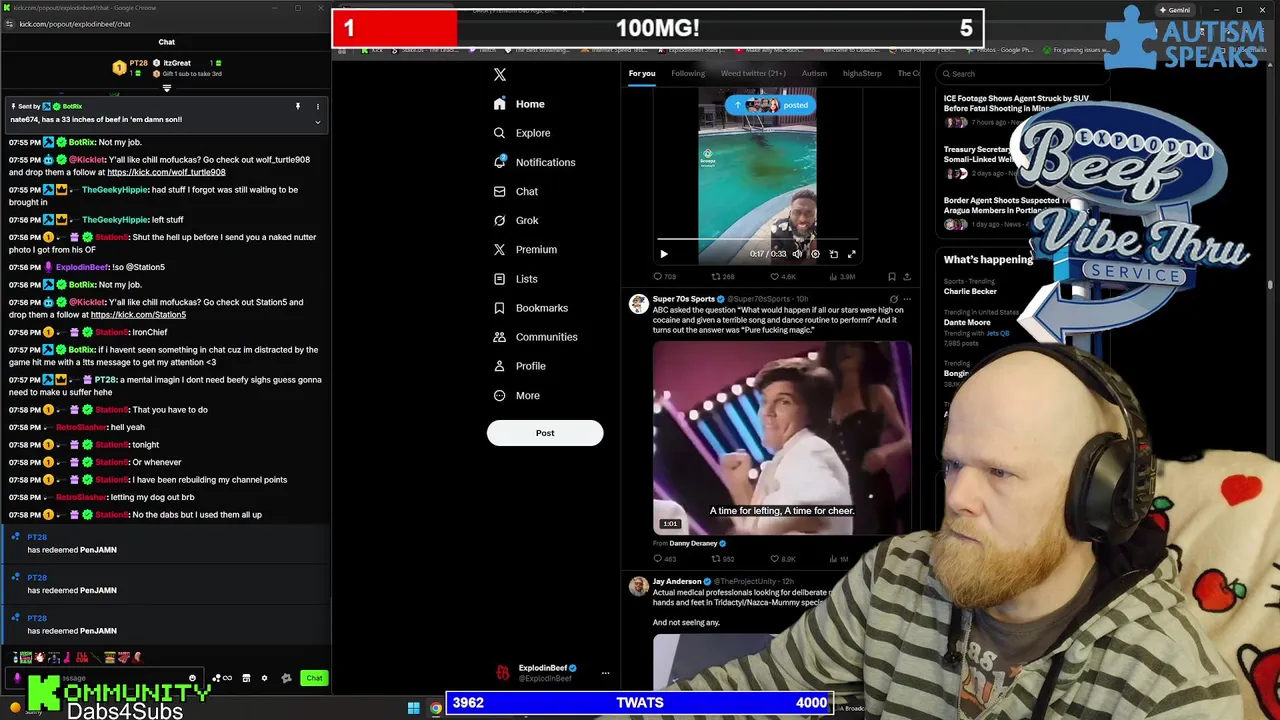
Task: Expand pool video to fullscreen
Action: pyautogui.click(x=851, y=254)
